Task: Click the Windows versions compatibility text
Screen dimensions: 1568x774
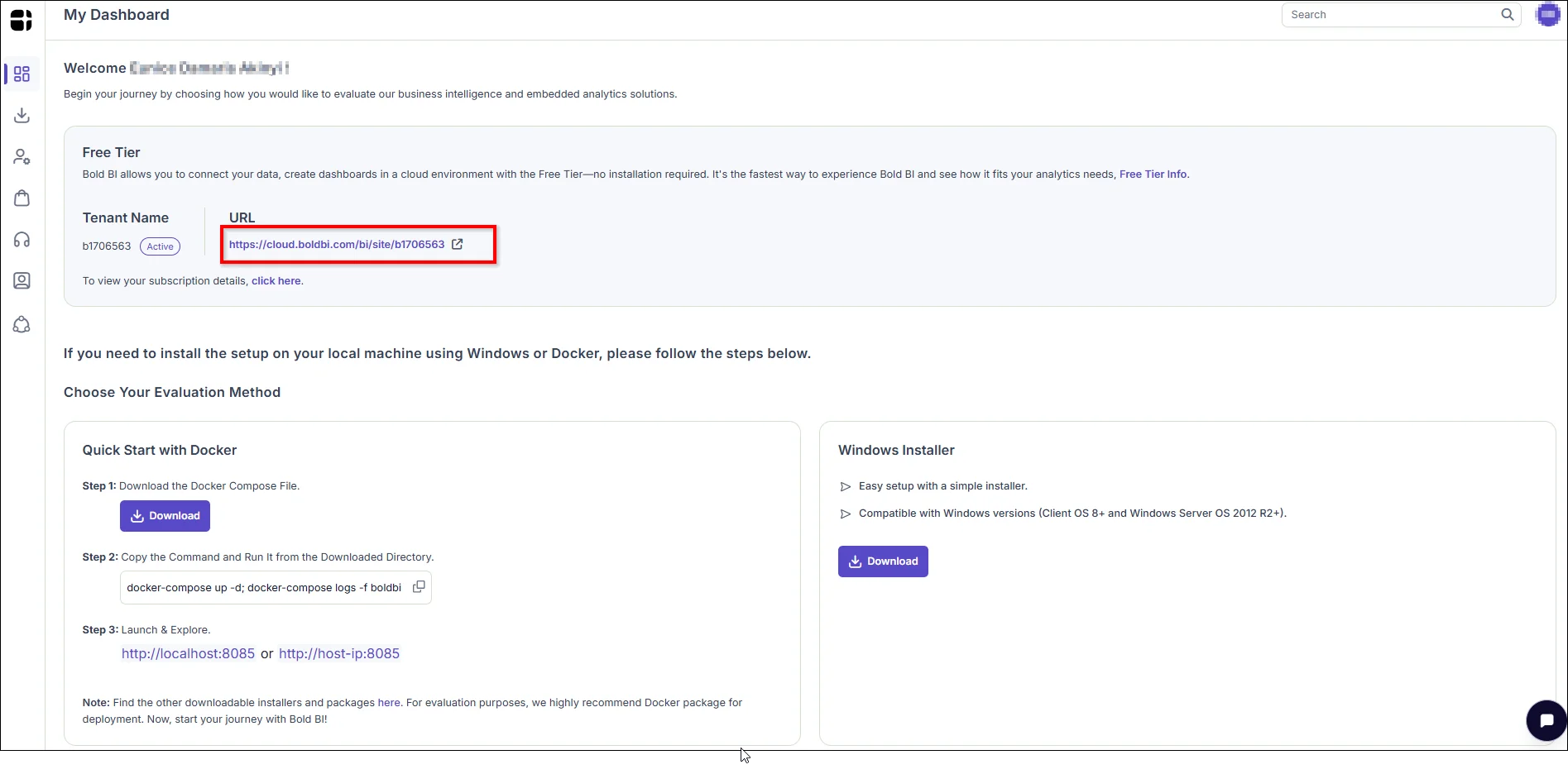Action: (1072, 514)
